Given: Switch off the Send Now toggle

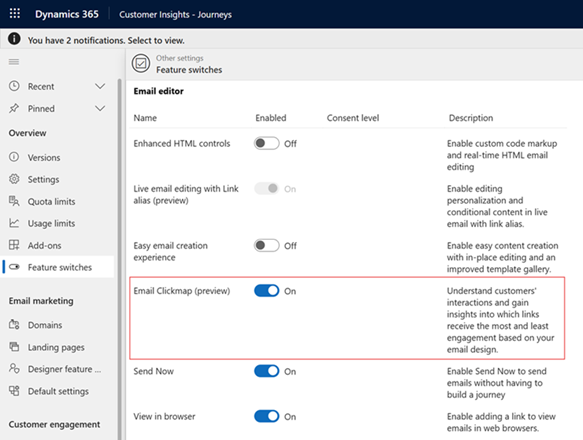Looking at the screenshot, I should (267, 371).
